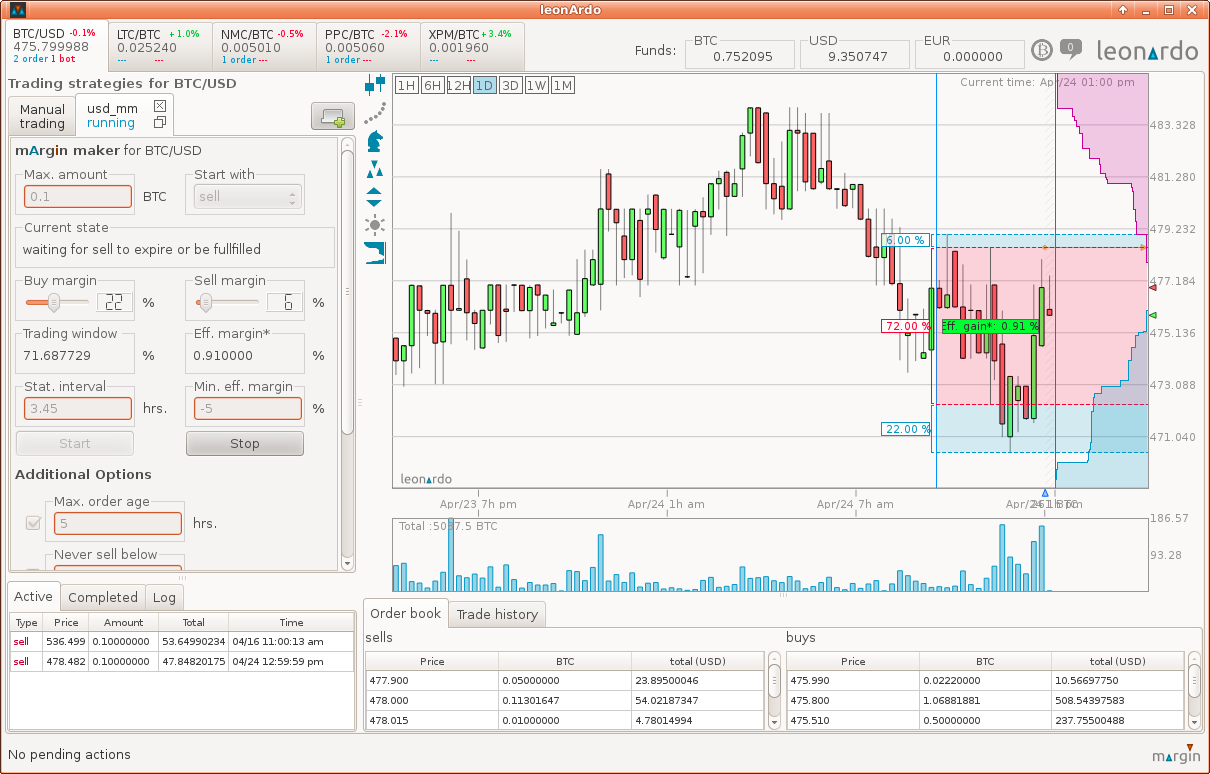Show the Completed orders tab

coord(103,597)
